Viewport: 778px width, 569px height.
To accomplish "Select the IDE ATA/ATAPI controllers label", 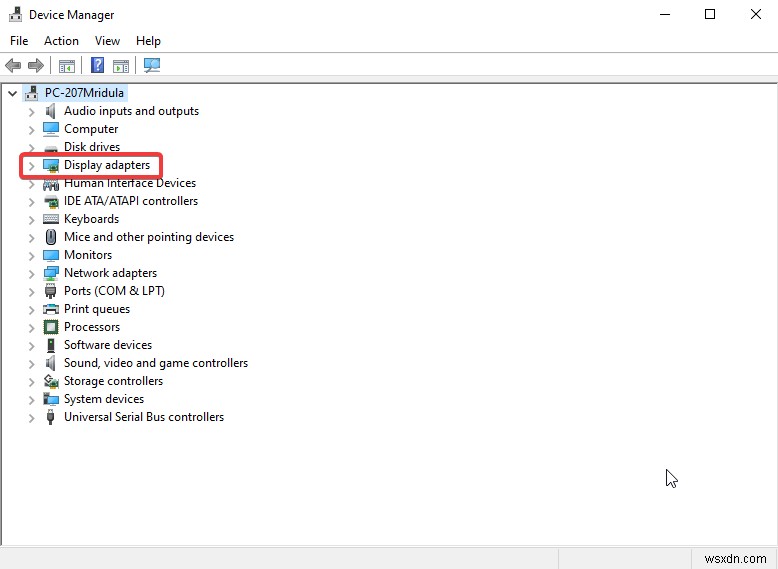I will (x=131, y=201).
